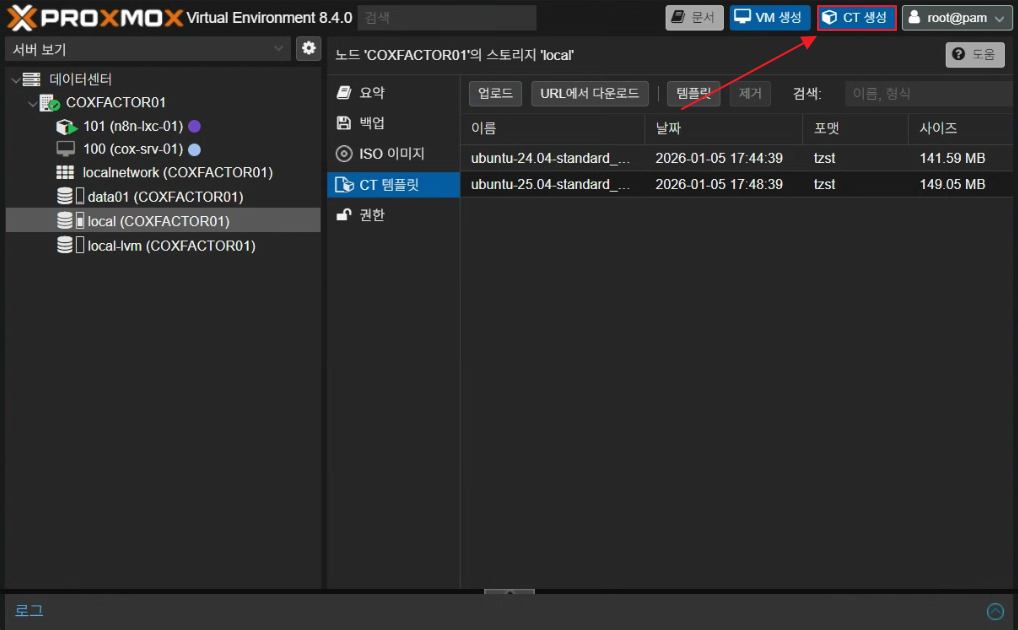Click the localnetwork grid icon
Screen dimensions: 1018x630
pyautogui.click(x=65, y=172)
